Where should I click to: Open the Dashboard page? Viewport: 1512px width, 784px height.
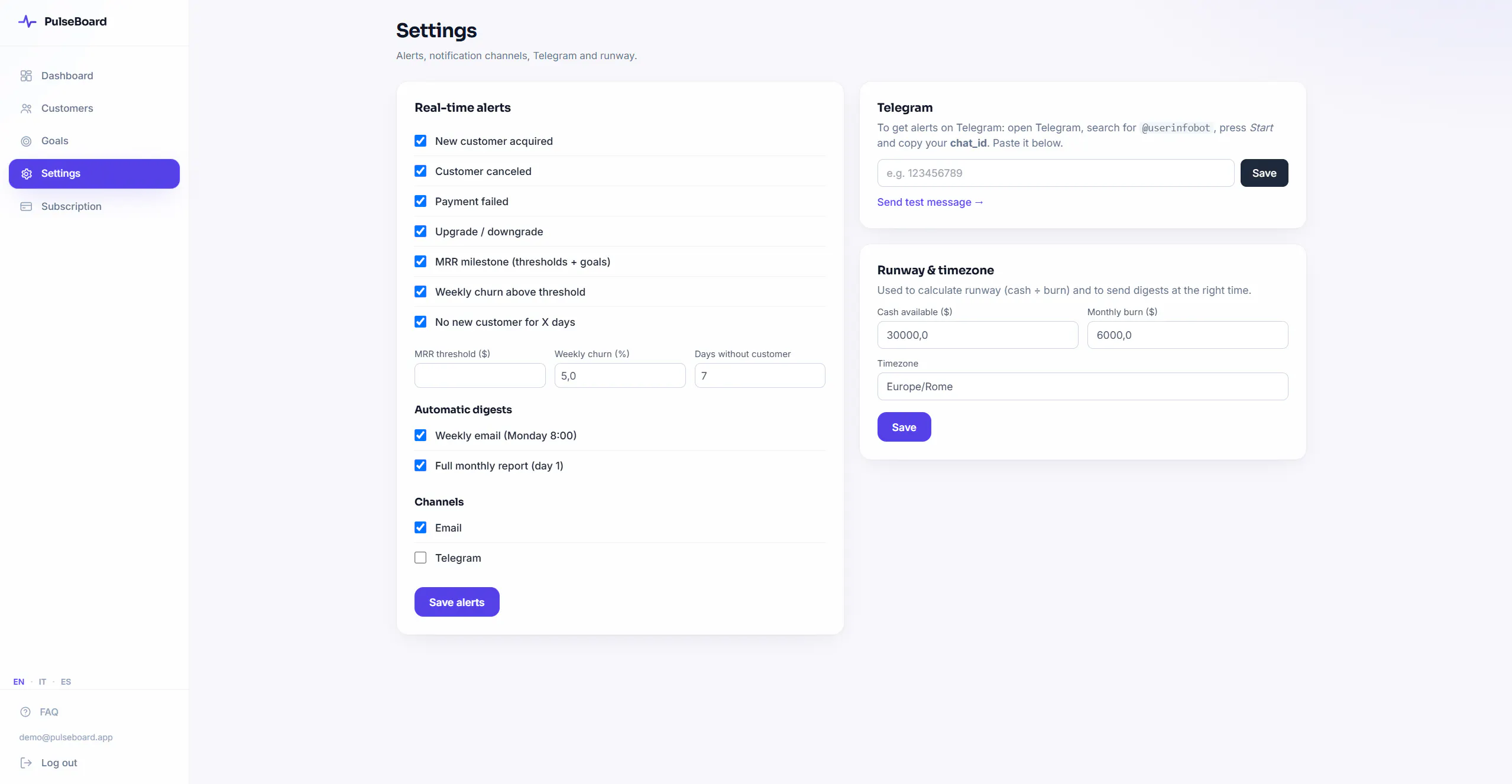click(94, 76)
